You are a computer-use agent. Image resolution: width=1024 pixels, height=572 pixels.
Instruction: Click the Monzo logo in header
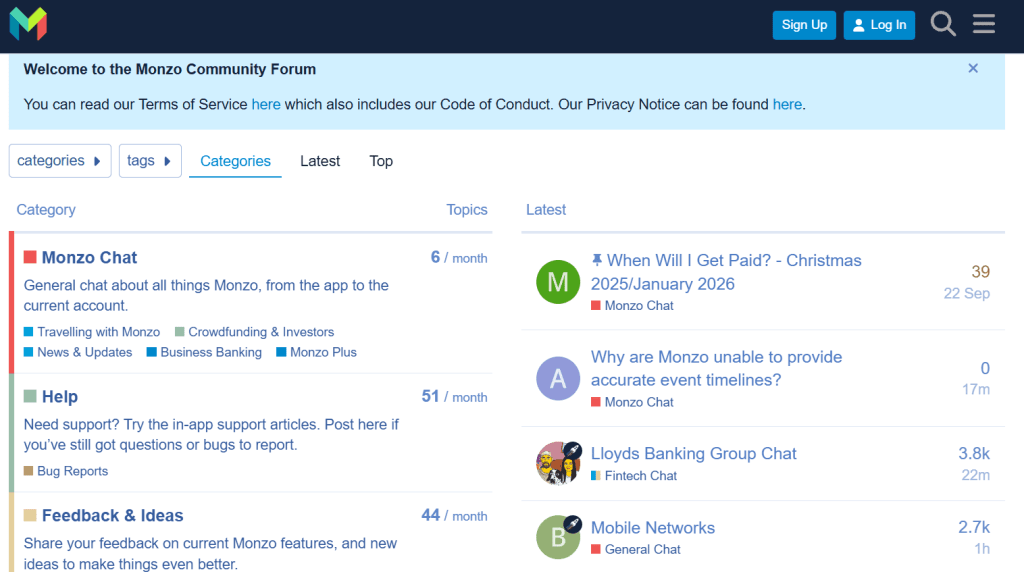pos(28,24)
